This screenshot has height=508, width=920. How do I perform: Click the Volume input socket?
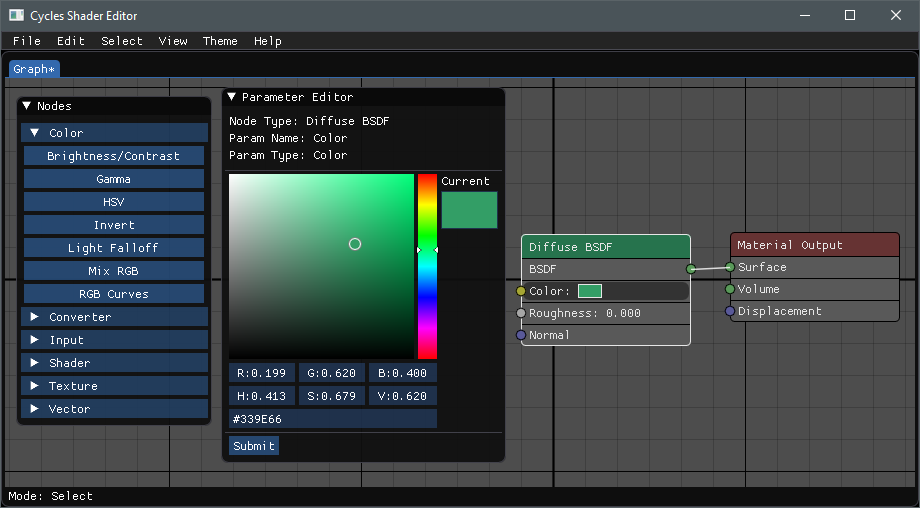730,289
